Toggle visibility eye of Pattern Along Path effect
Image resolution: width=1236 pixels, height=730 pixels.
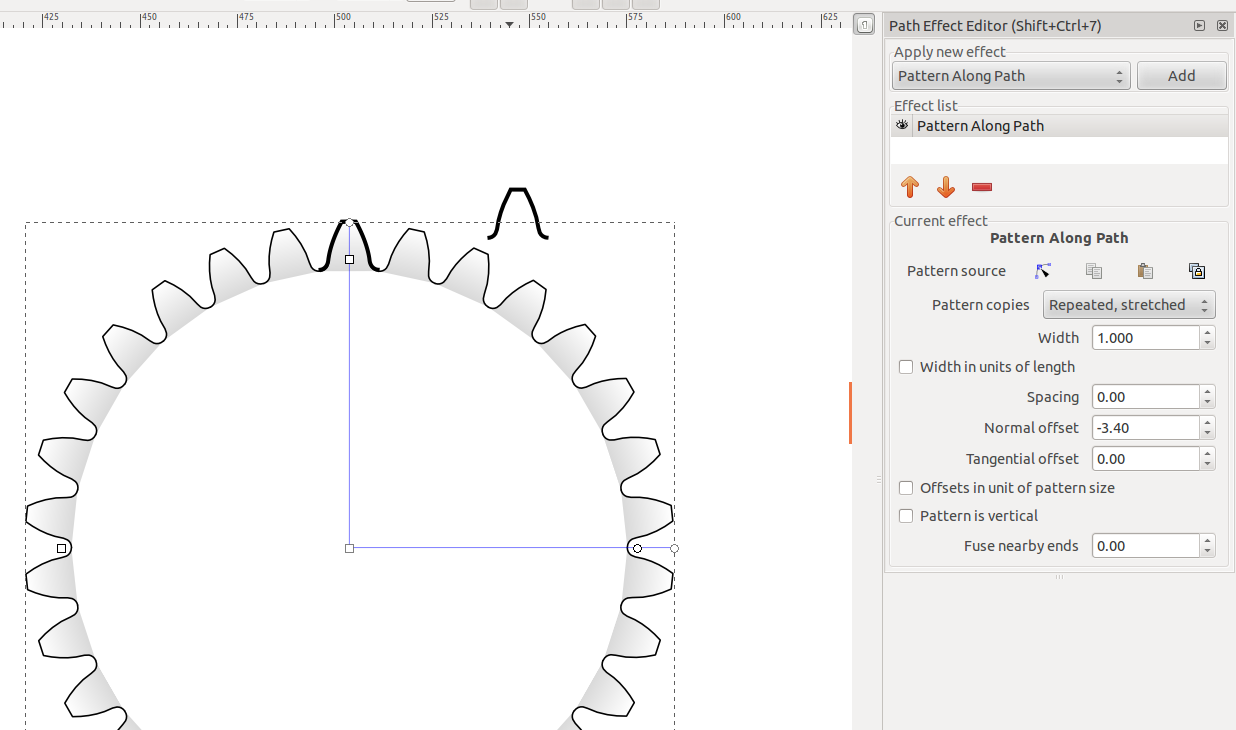pyautogui.click(x=901, y=125)
